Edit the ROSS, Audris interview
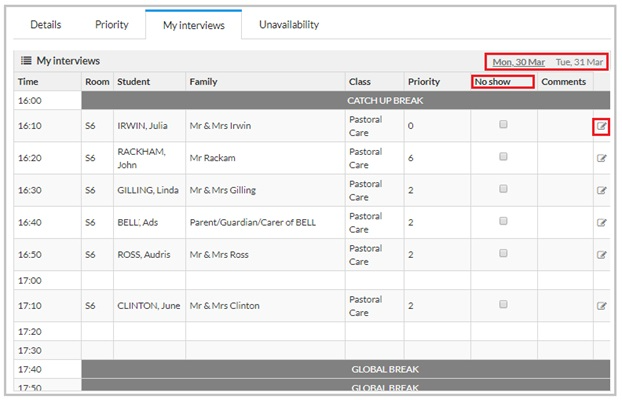 coord(601,255)
